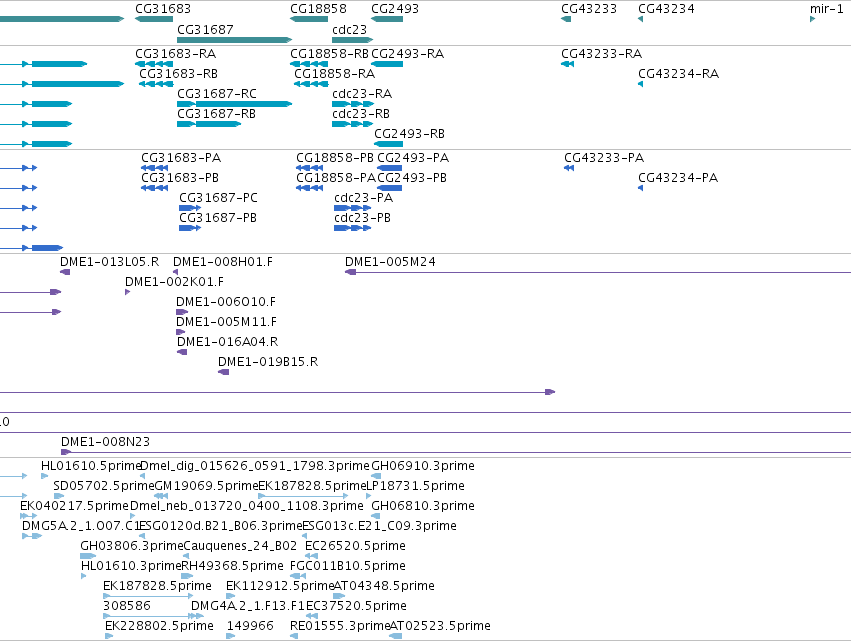Open the CG31683-RA transcript label
This screenshot has width=851, height=641.
175,54
